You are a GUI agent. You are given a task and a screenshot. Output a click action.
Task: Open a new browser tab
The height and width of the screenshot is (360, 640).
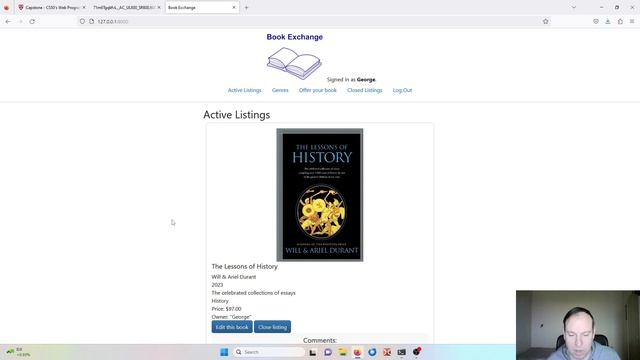(246, 7)
